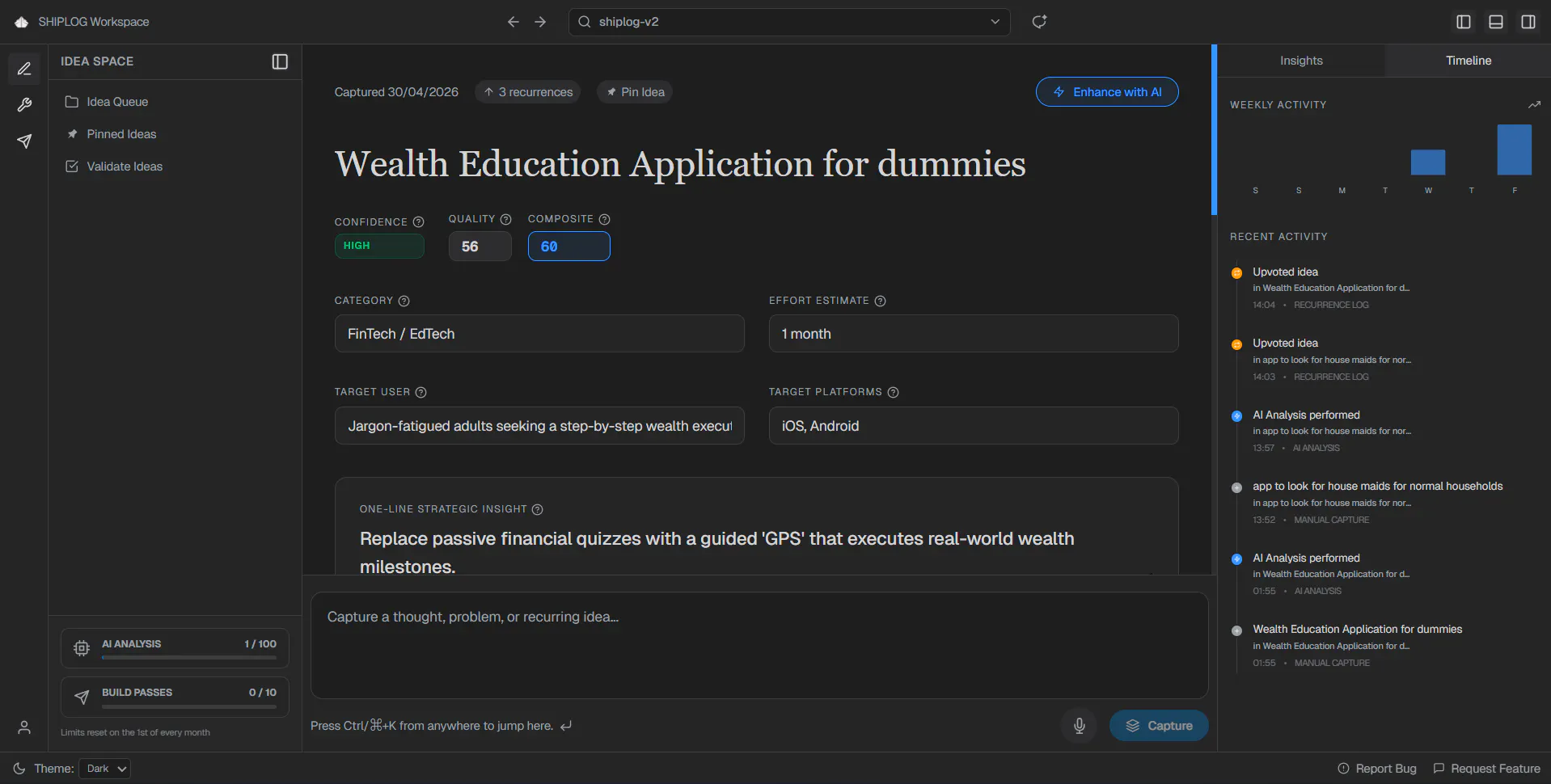
Task: Click the weekly activity trend icon
Action: [1534, 105]
